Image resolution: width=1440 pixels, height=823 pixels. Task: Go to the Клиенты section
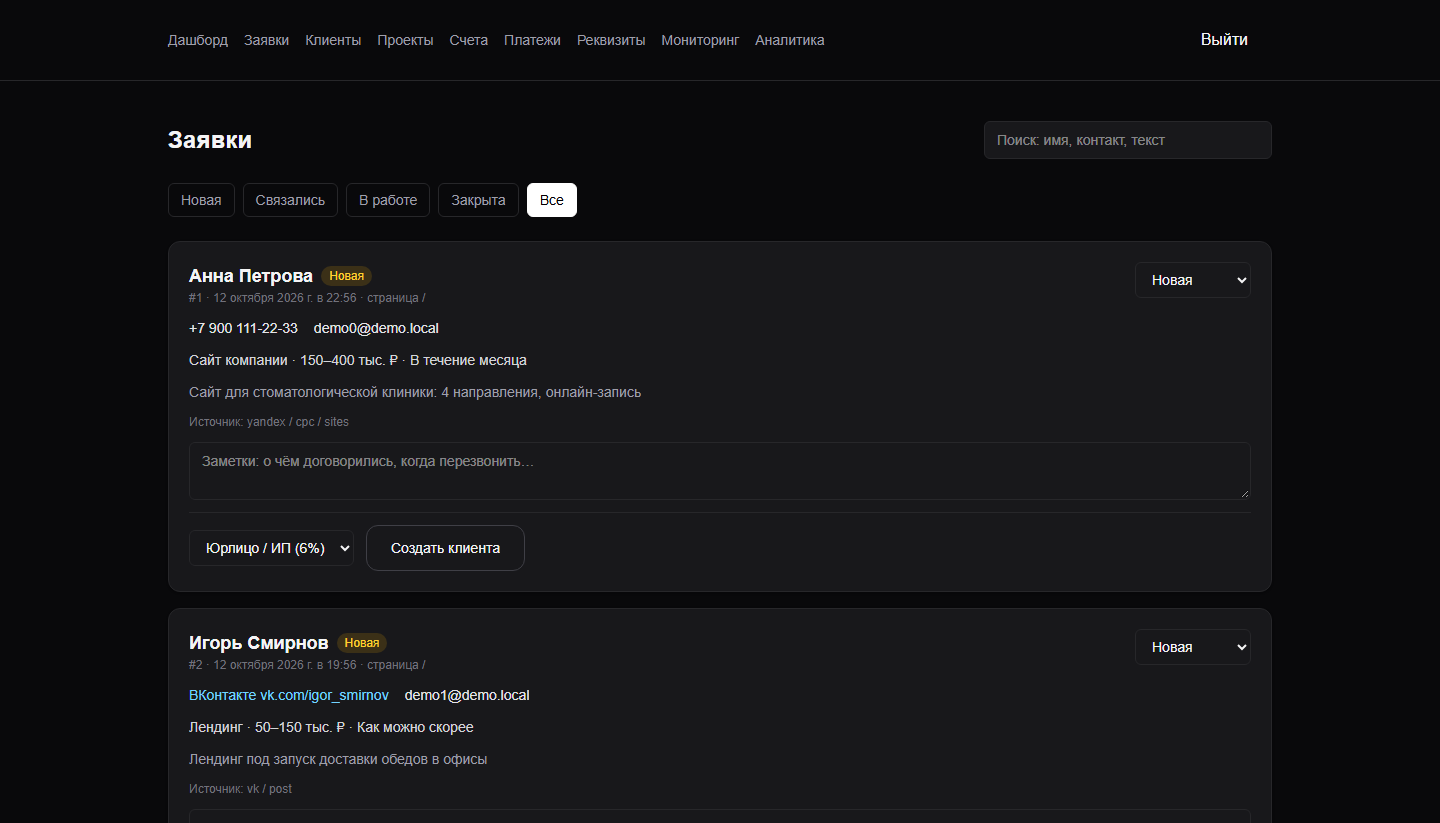333,40
